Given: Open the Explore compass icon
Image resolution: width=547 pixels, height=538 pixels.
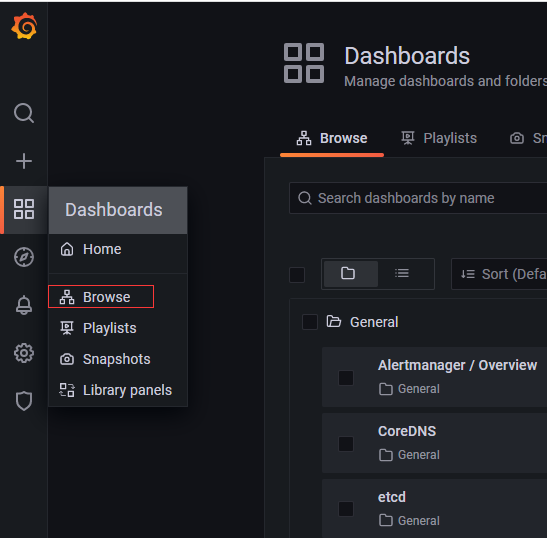Looking at the screenshot, I should pyautogui.click(x=24, y=257).
